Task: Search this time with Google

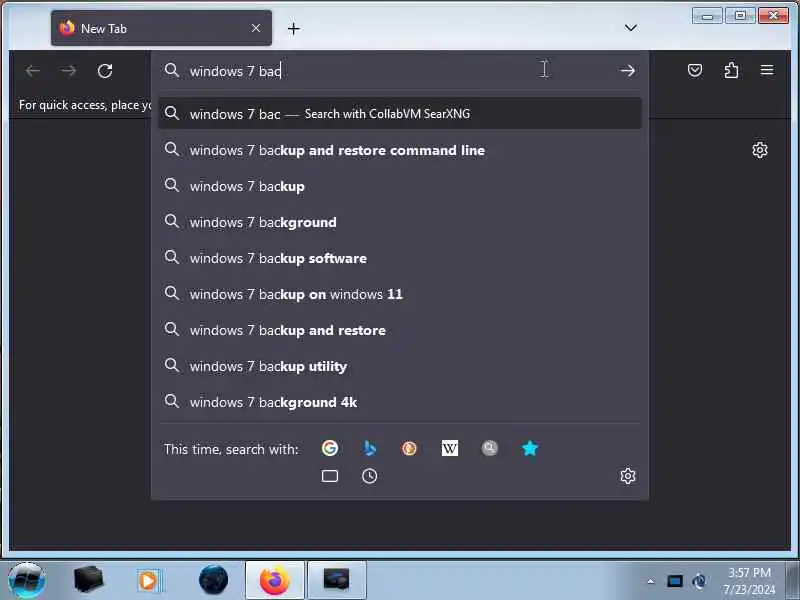Action: click(x=330, y=448)
